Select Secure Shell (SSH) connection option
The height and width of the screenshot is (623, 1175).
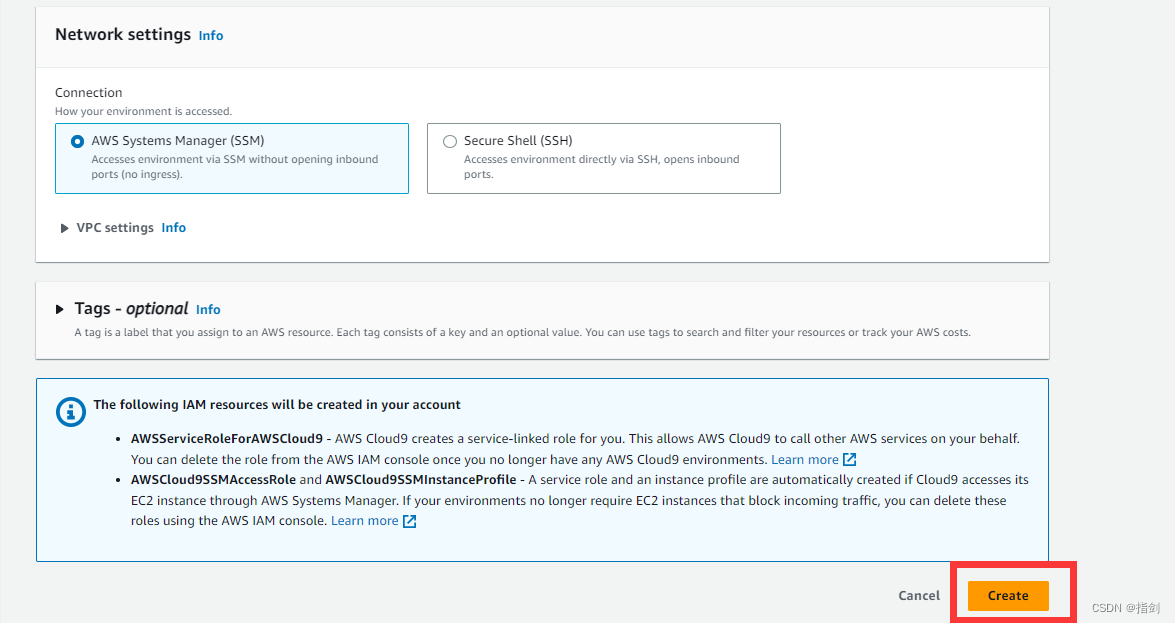(x=603, y=158)
